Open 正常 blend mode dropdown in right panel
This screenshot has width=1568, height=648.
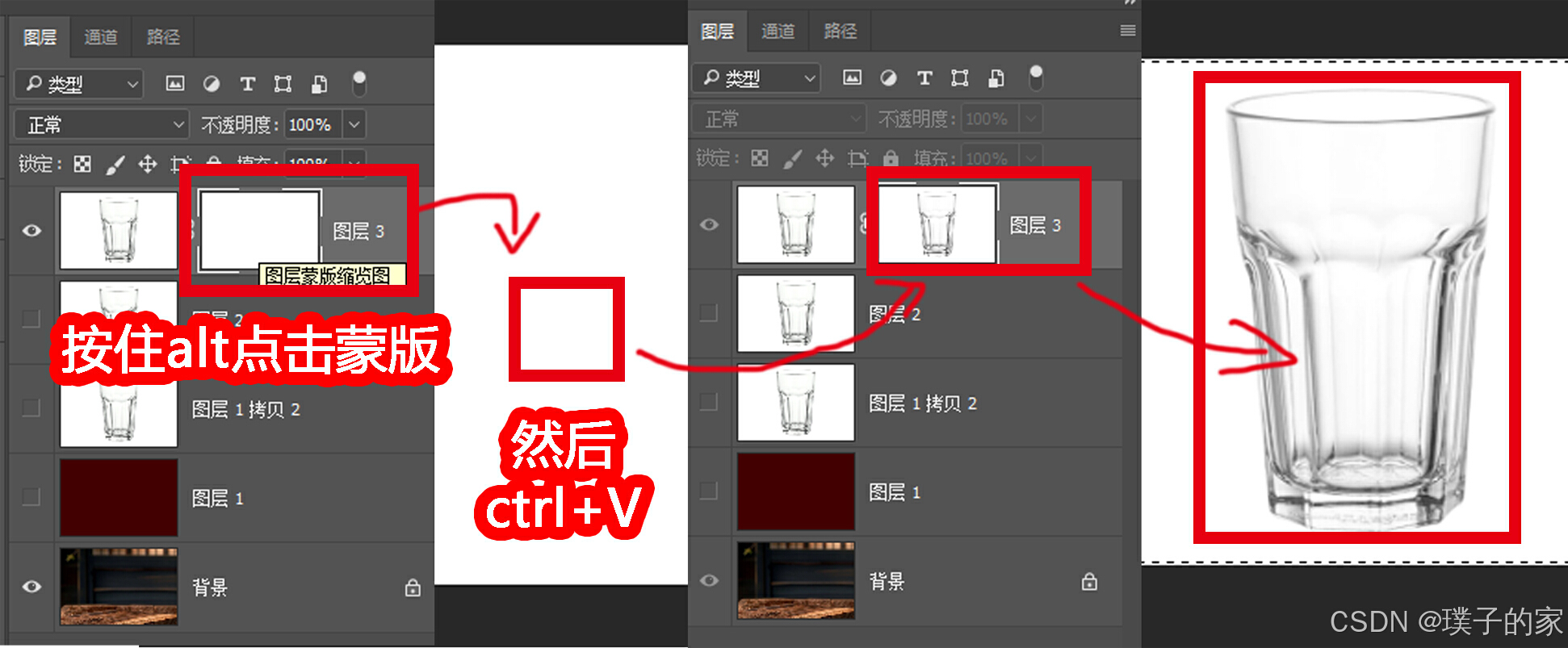(x=779, y=119)
